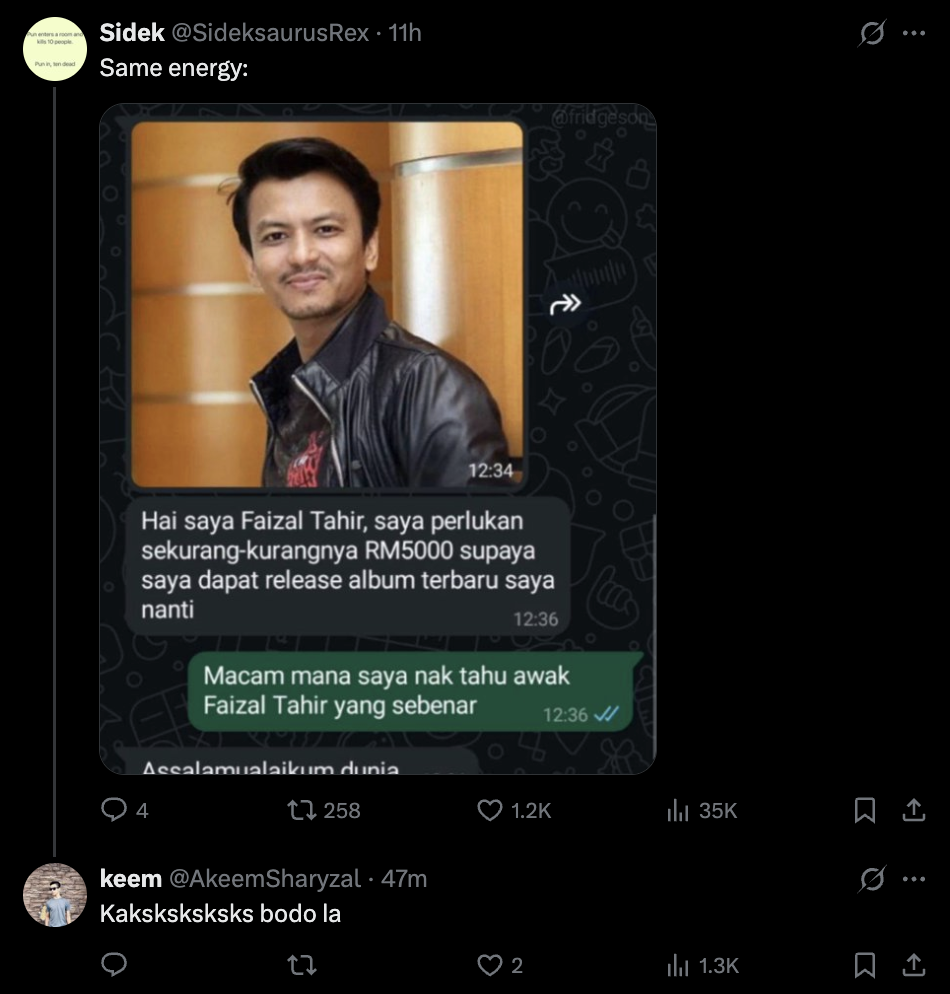This screenshot has width=950, height=994.
Task: Open the WhatsApp screenshot image
Action: 378,439
